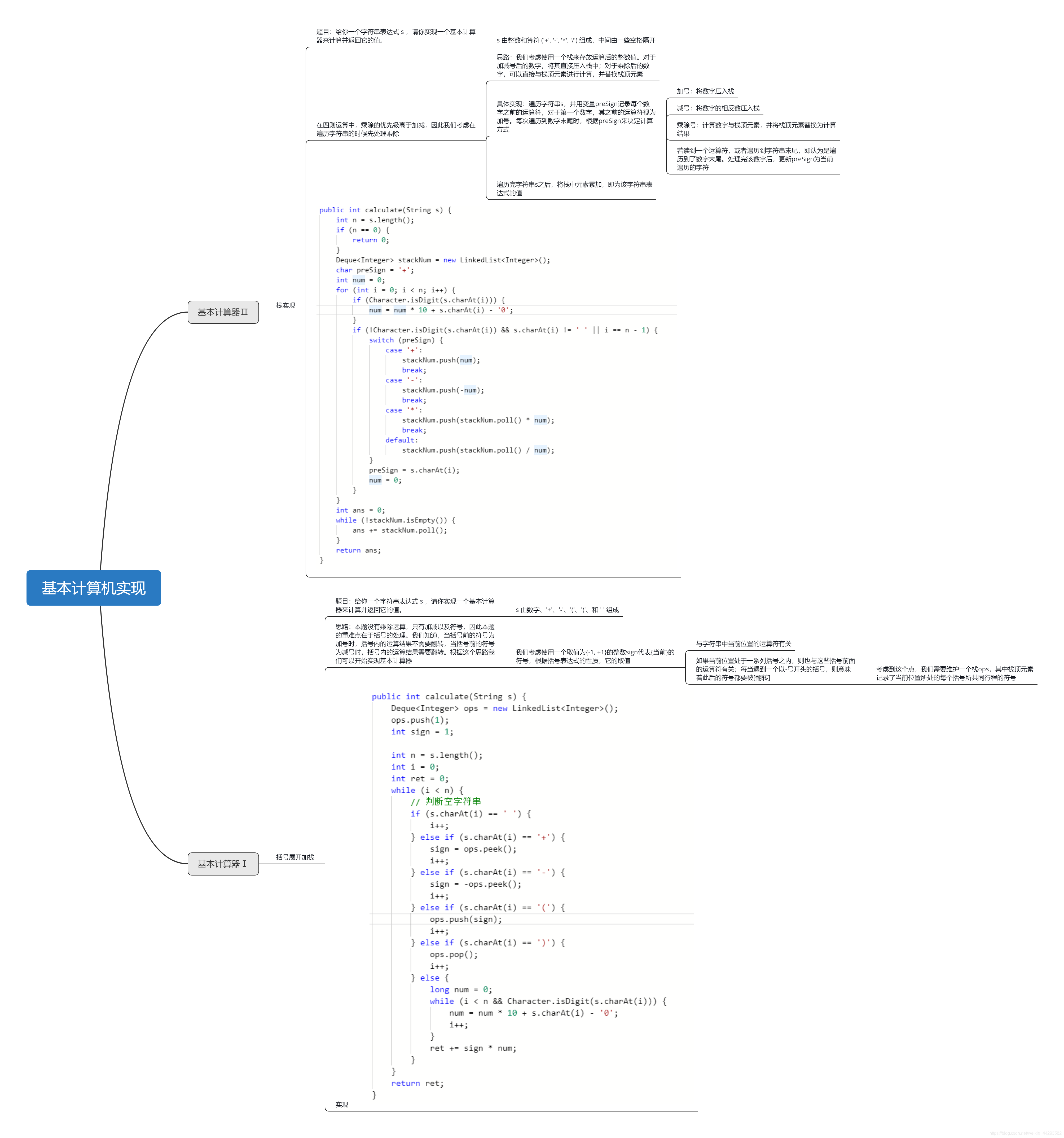Click code line 'ops.push(sign);'
The height and width of the screenshot is (1138, 1064).
click(x=466, y=919)
